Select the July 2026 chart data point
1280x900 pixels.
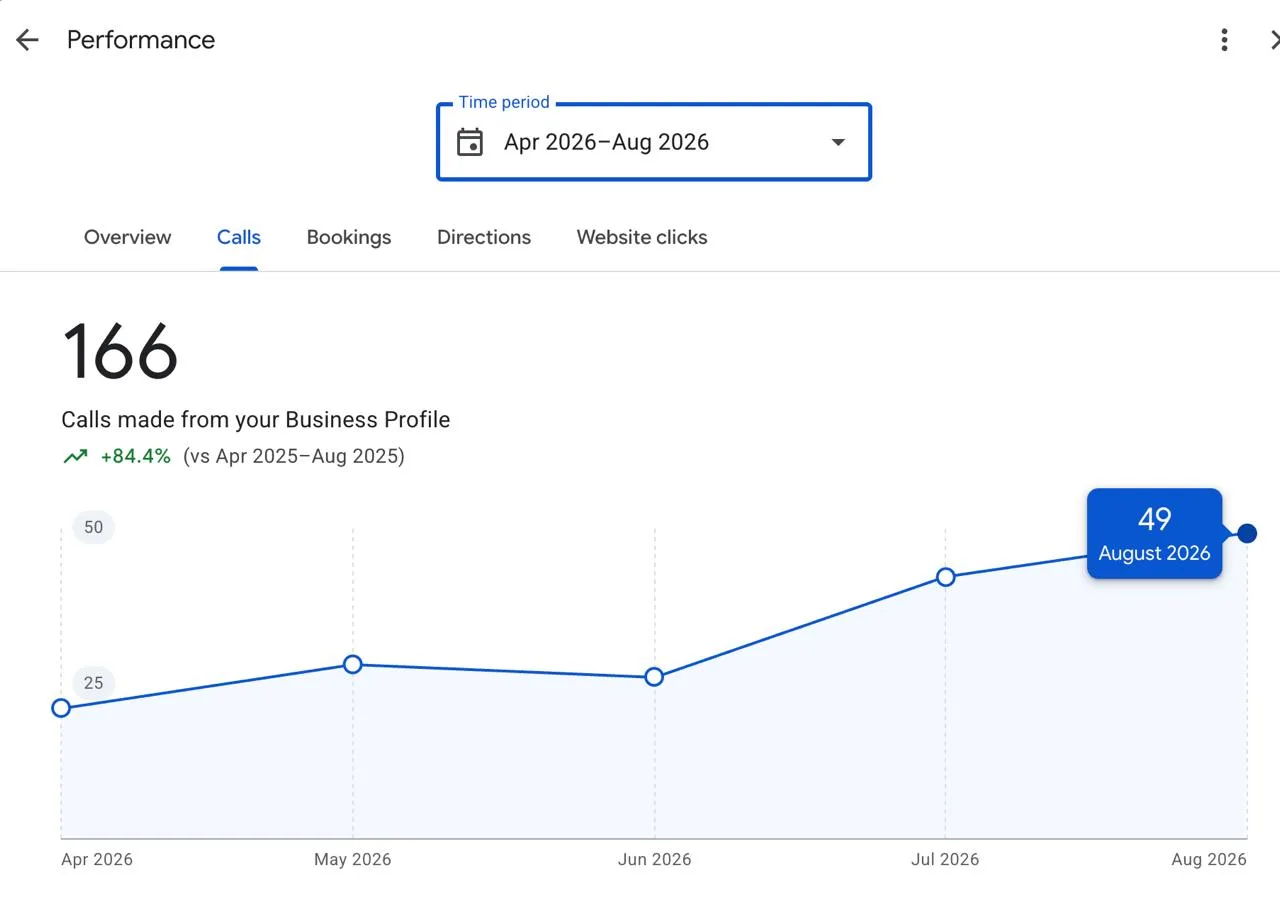click(946, 577)
